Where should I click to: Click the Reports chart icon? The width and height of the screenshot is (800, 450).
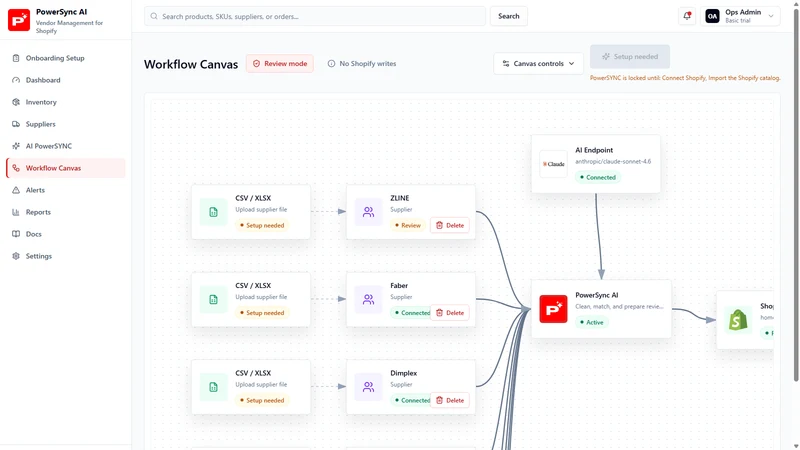[x=16, y=212]
